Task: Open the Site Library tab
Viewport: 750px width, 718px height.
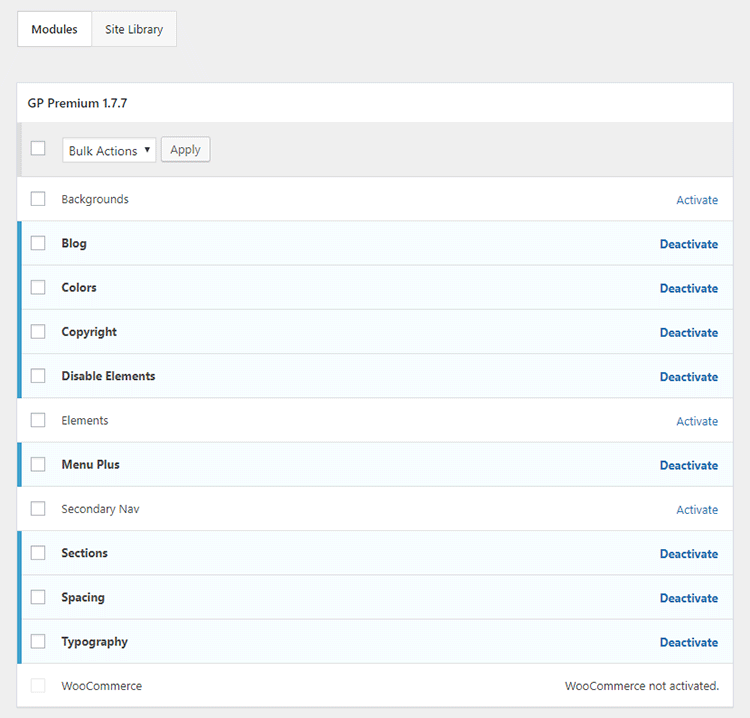Action: pos(134,29)
